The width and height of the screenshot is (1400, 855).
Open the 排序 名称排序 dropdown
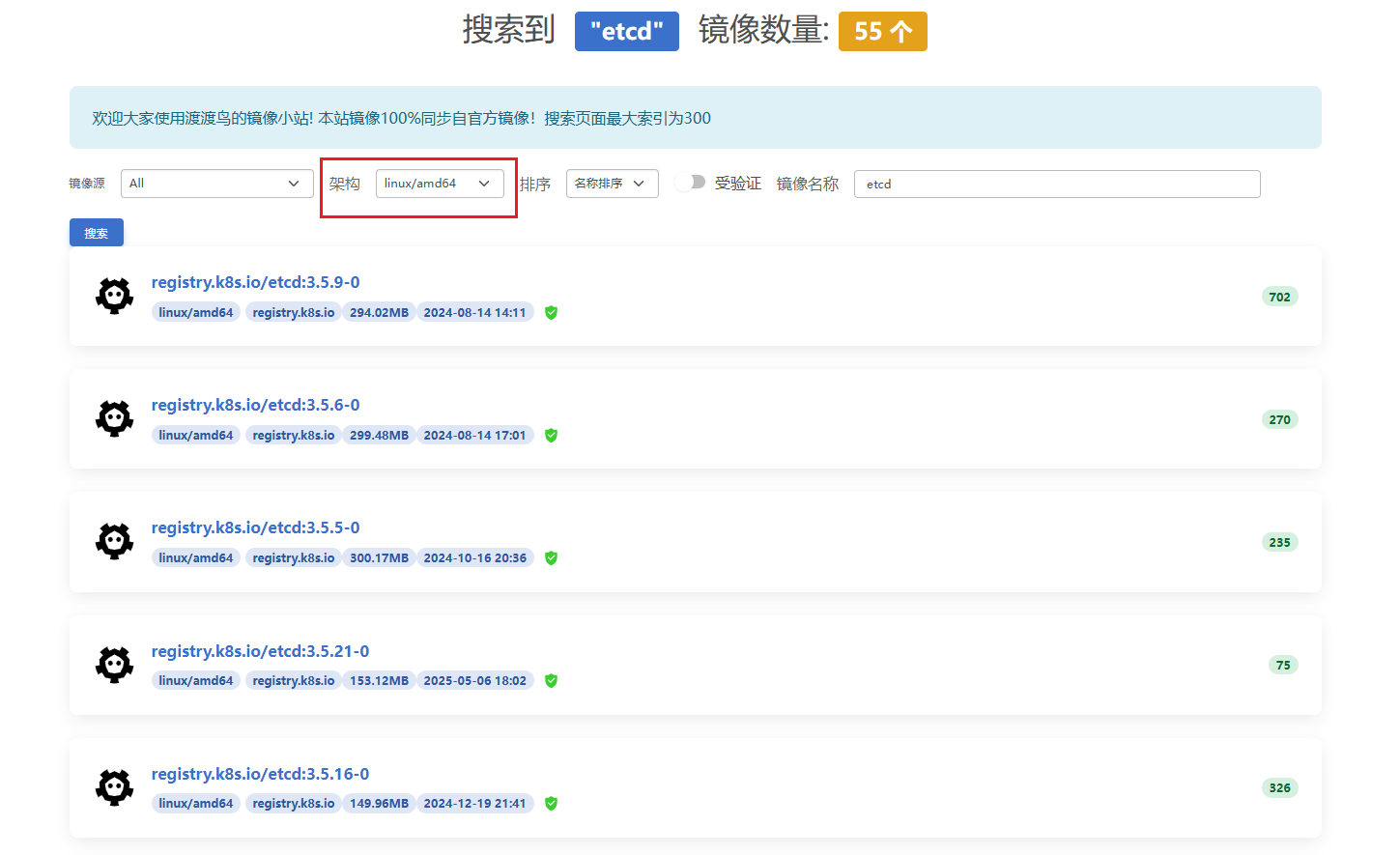[x=612, y=184]
